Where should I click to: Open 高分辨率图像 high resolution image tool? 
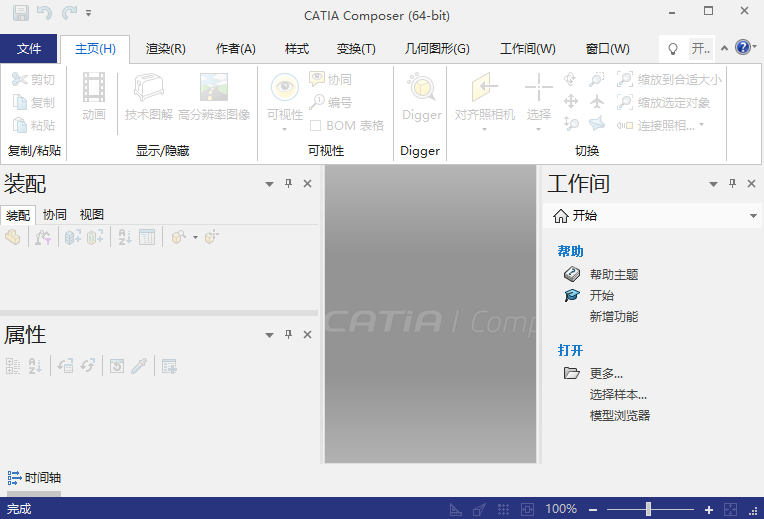214,96
